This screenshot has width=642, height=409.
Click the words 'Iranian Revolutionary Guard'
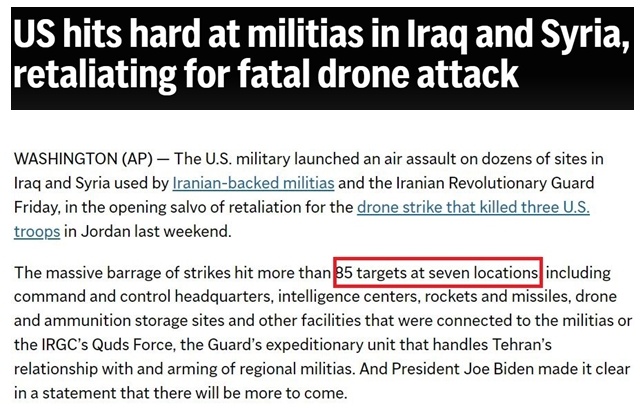[495, 183]
